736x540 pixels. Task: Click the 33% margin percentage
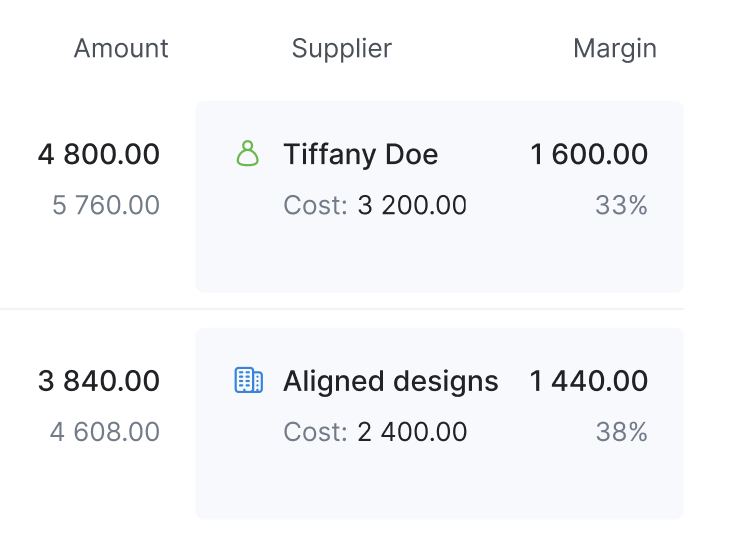tap(621, 206)
